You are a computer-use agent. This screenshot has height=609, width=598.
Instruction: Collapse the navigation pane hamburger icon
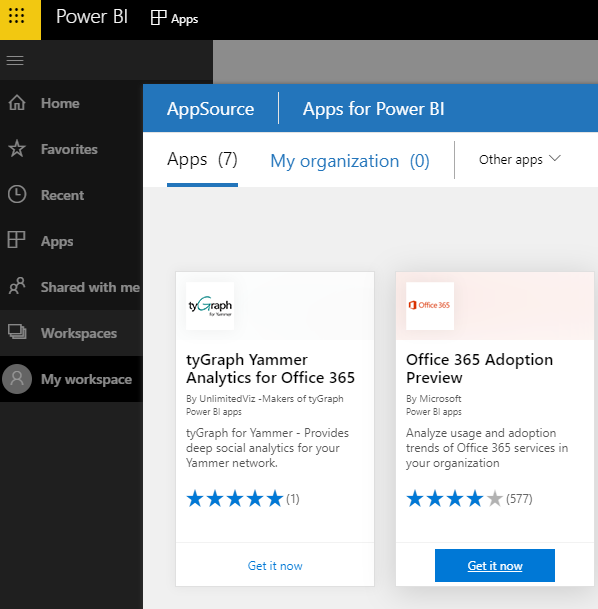[15, 60]
